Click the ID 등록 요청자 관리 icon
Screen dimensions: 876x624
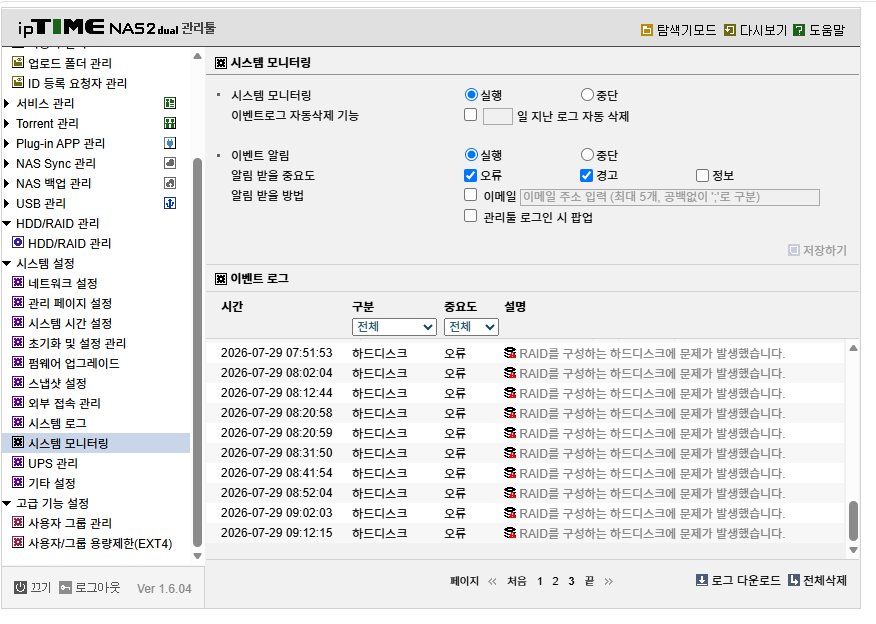pos(18,82)
